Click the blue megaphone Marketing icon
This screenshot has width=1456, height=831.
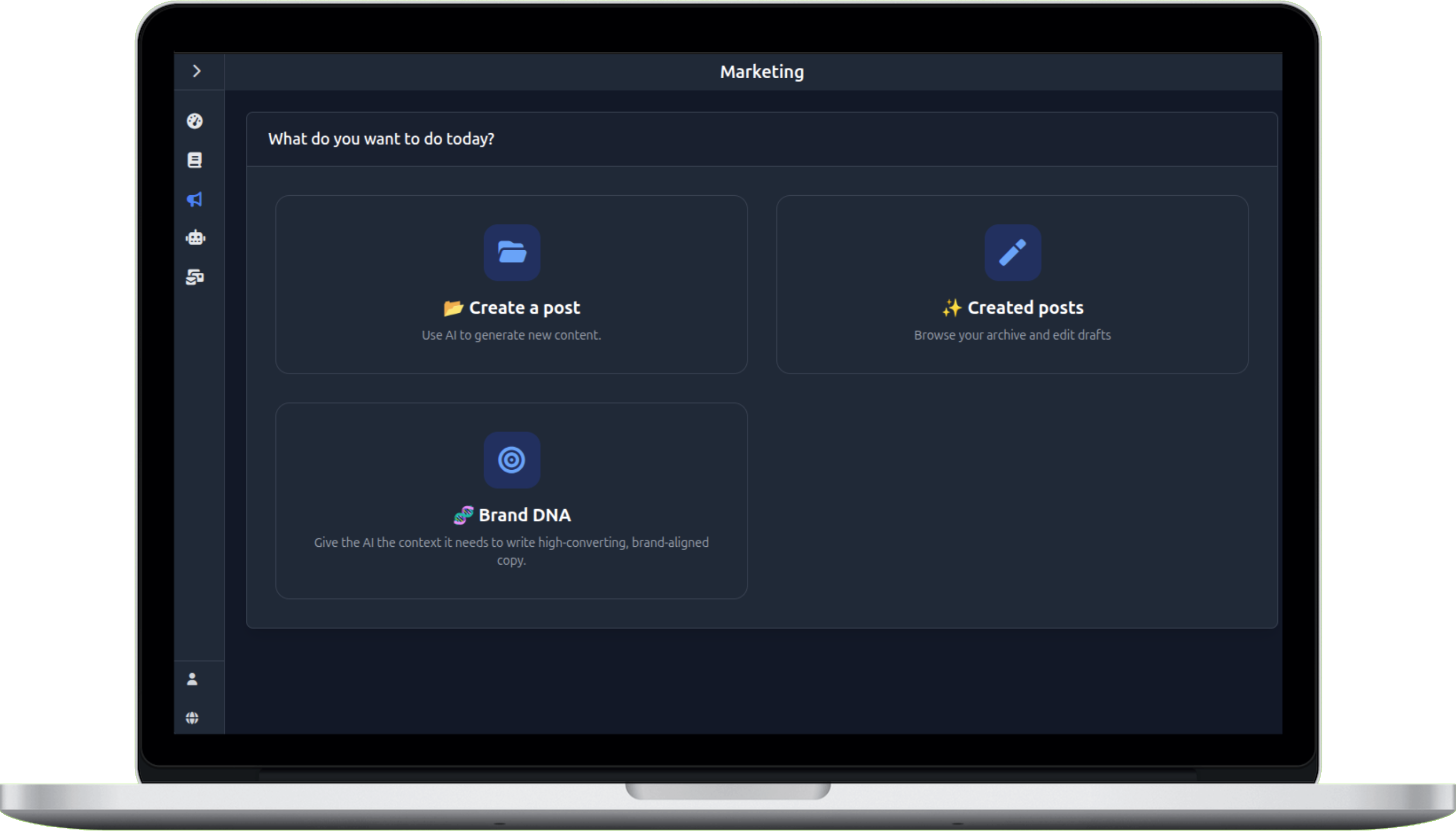tap(195, 199)
